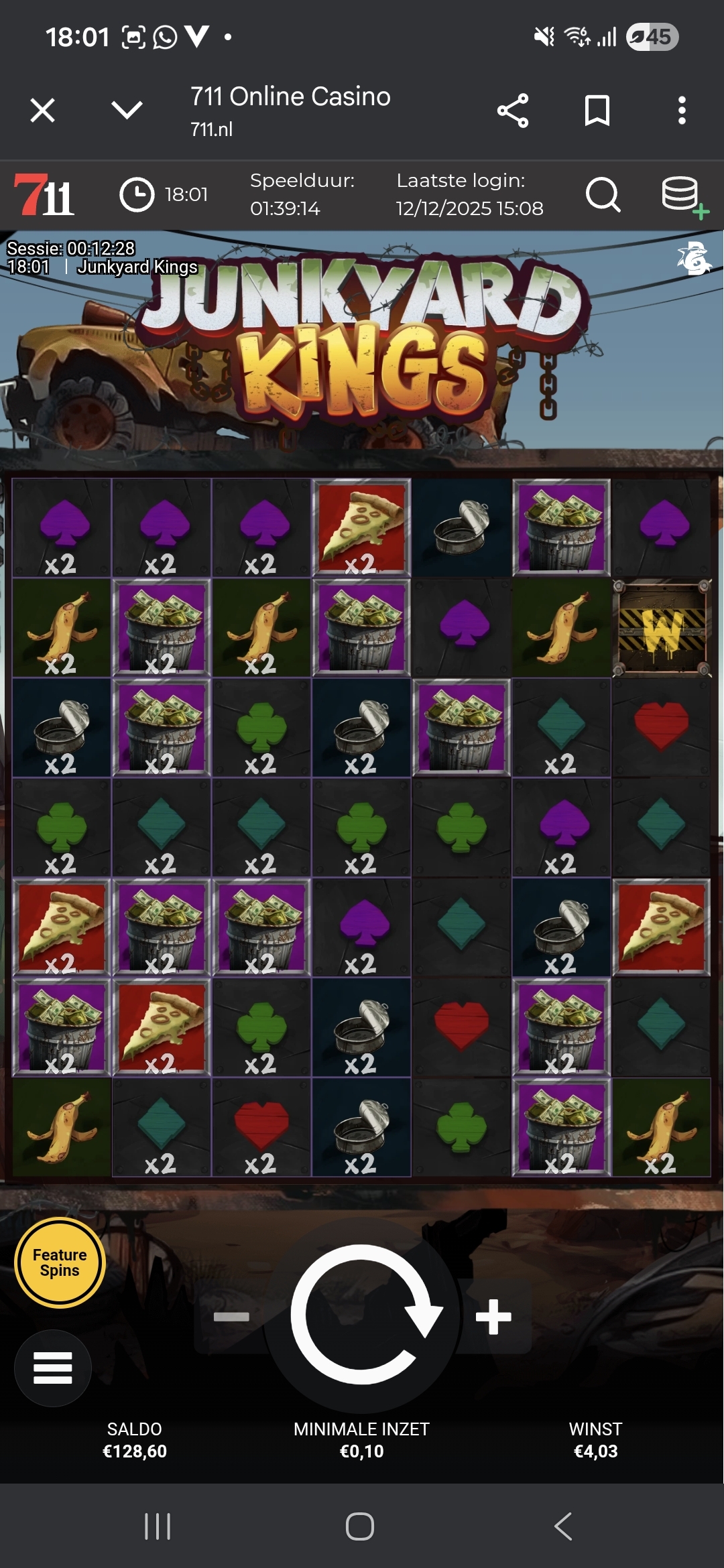
Task: Go to Android home screen
Action: click(360, 1526)
